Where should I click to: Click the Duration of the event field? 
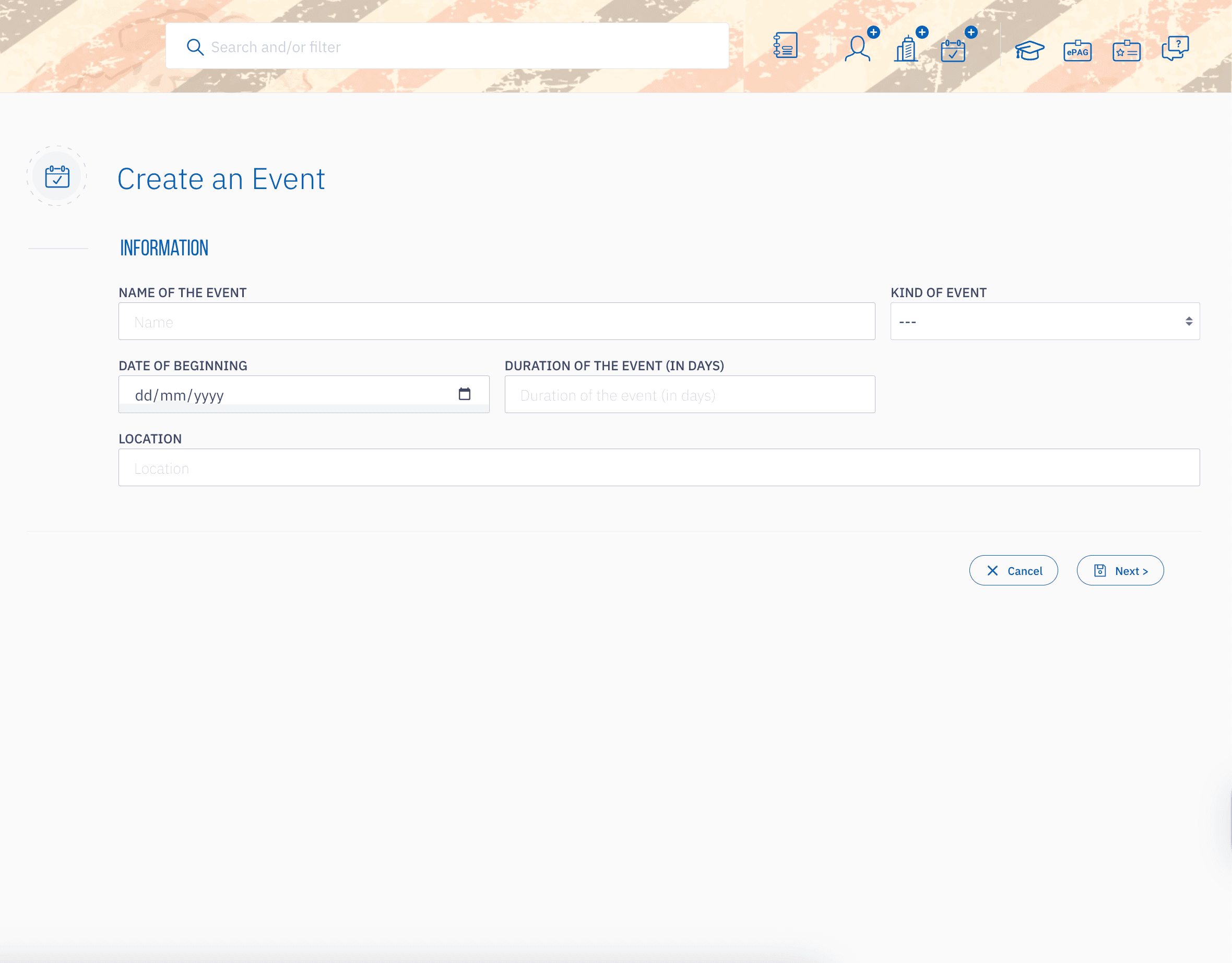coord(689,395)
